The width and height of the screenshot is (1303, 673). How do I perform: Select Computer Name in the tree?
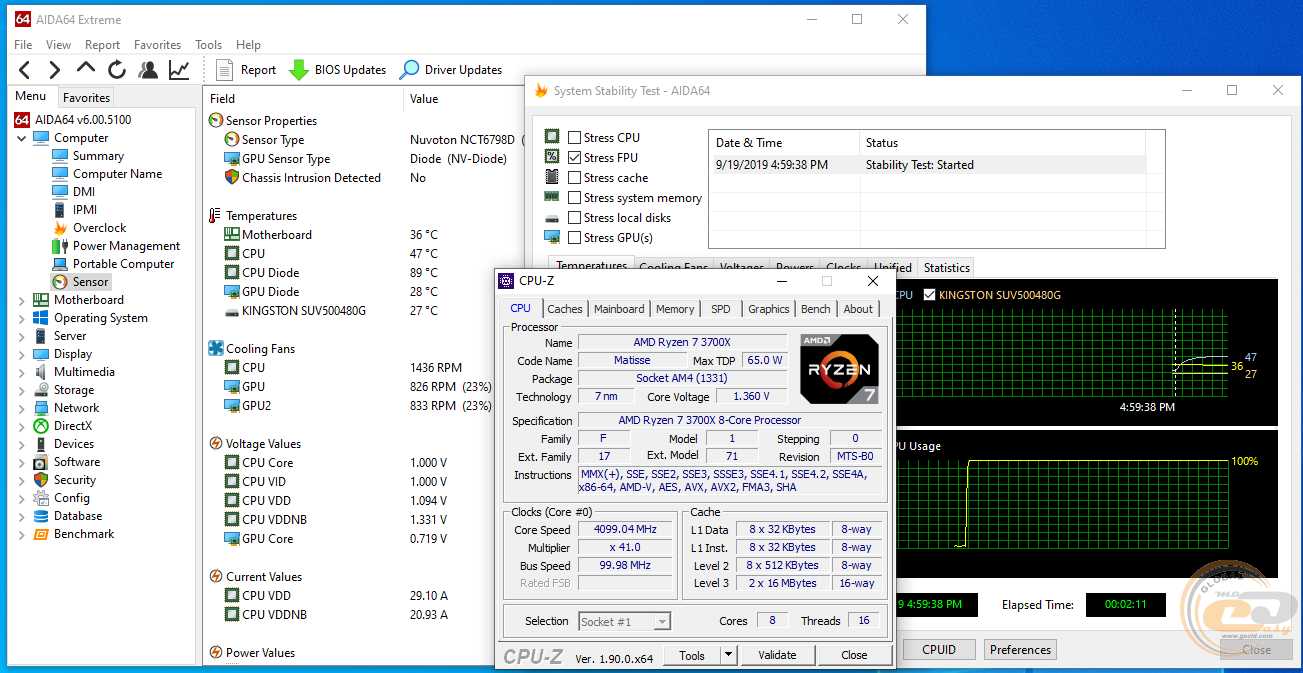(117, 174)
